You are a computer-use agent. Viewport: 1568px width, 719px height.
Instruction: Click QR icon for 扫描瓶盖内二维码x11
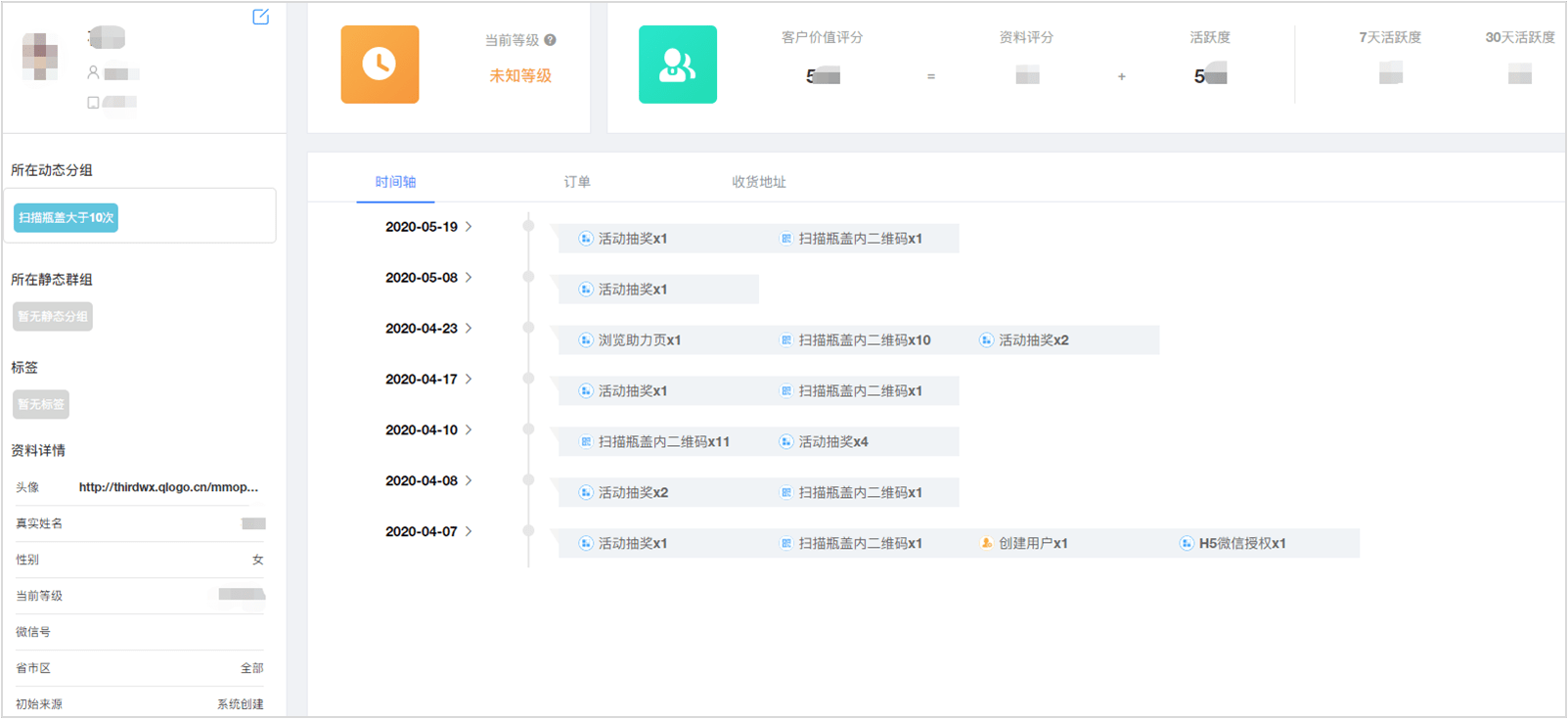pos(585,442)
